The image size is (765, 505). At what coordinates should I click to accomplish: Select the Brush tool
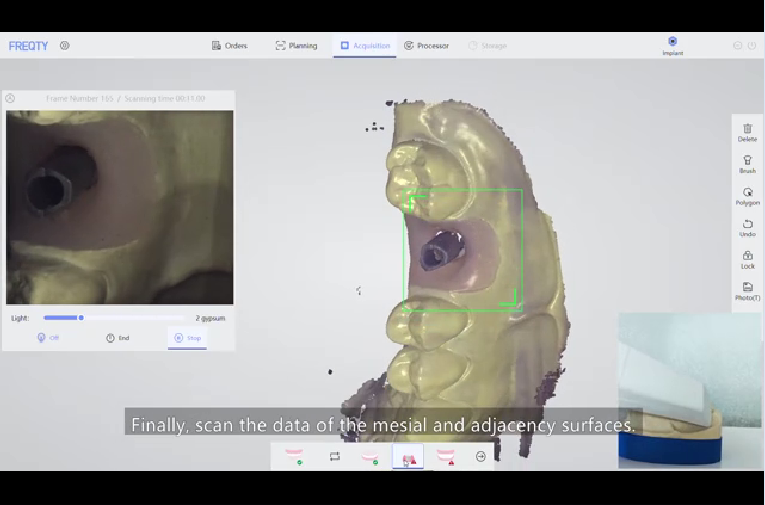click(x=747, y=162)
